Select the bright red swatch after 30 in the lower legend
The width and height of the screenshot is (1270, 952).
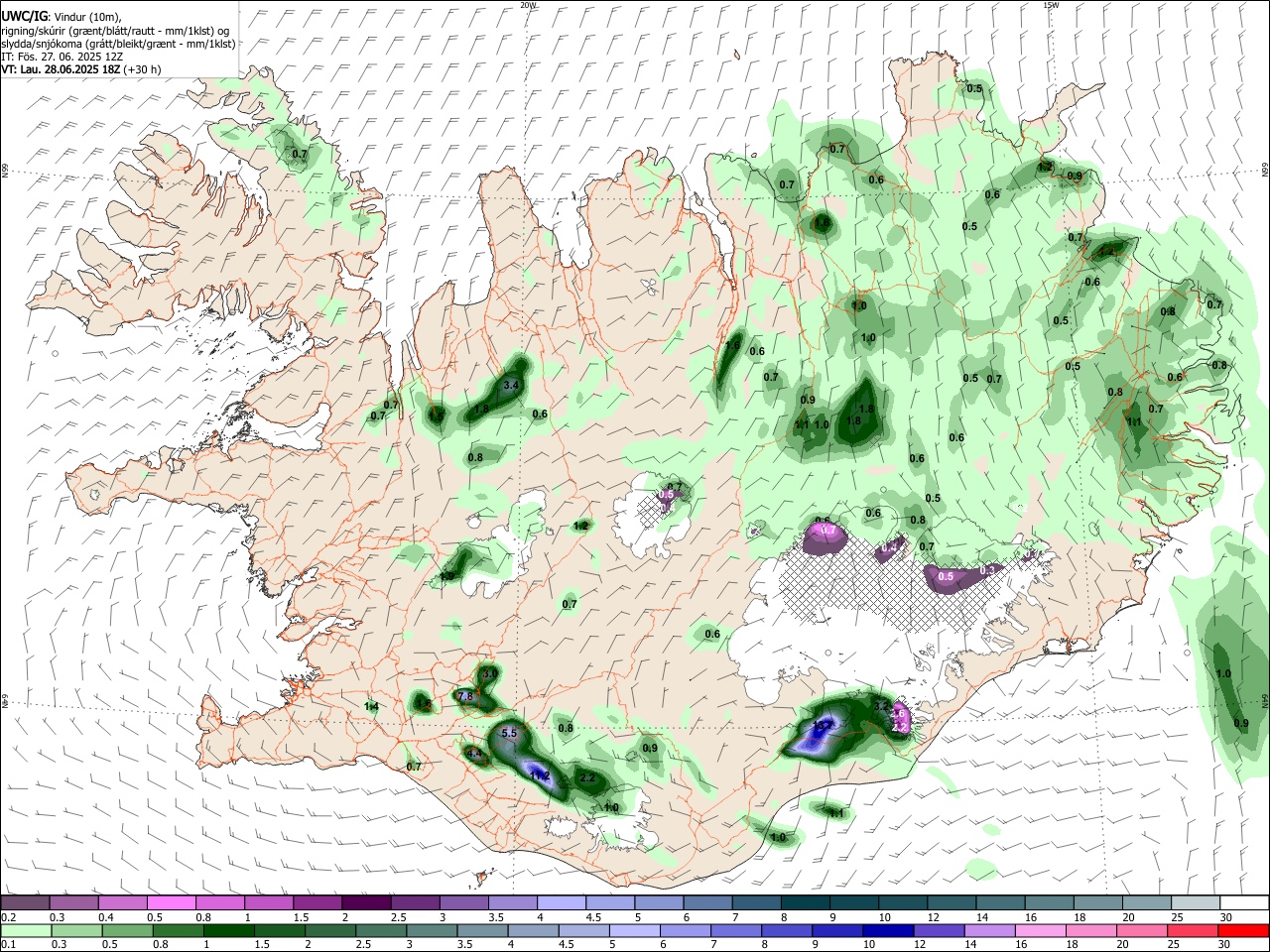pos(1244,930)
